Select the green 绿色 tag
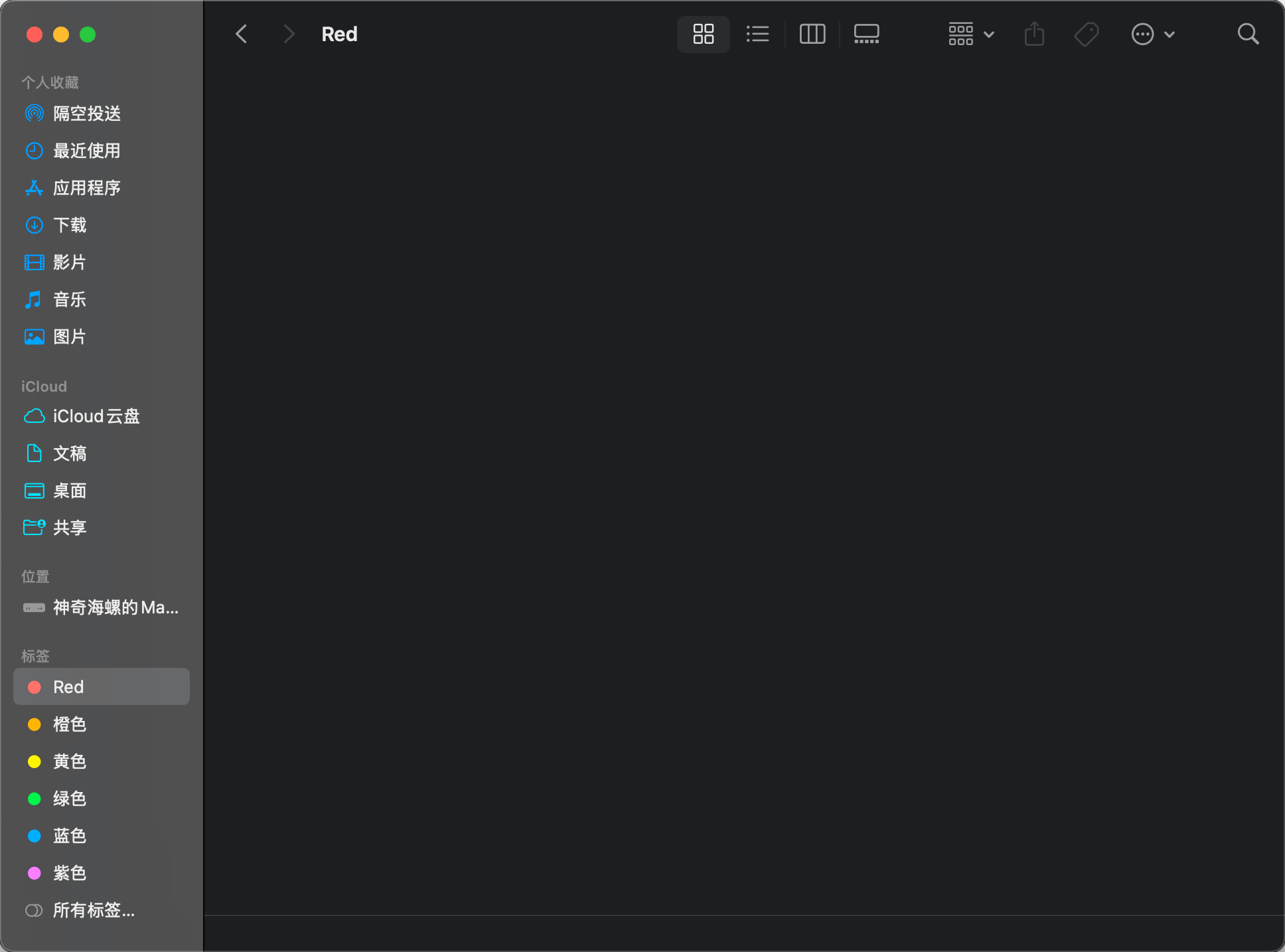This screenshot has height=952, width=1285. click(70, 799)
